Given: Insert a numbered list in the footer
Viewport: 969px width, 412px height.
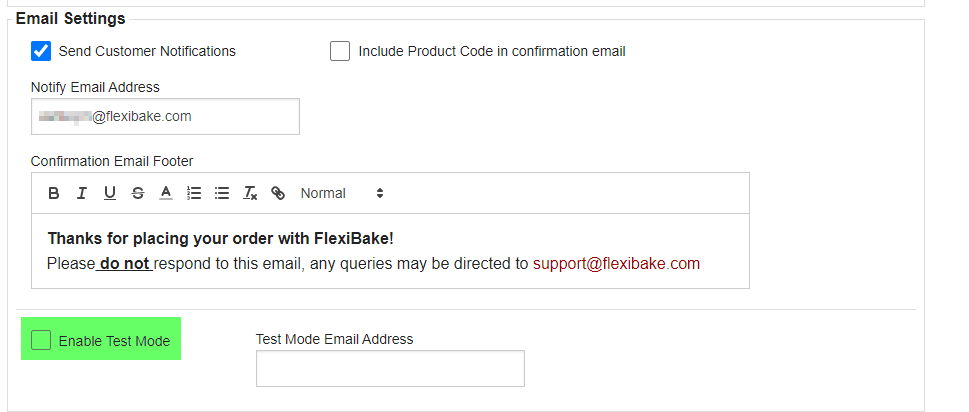Looking at the screenshot, I should [x=194, y=193].
